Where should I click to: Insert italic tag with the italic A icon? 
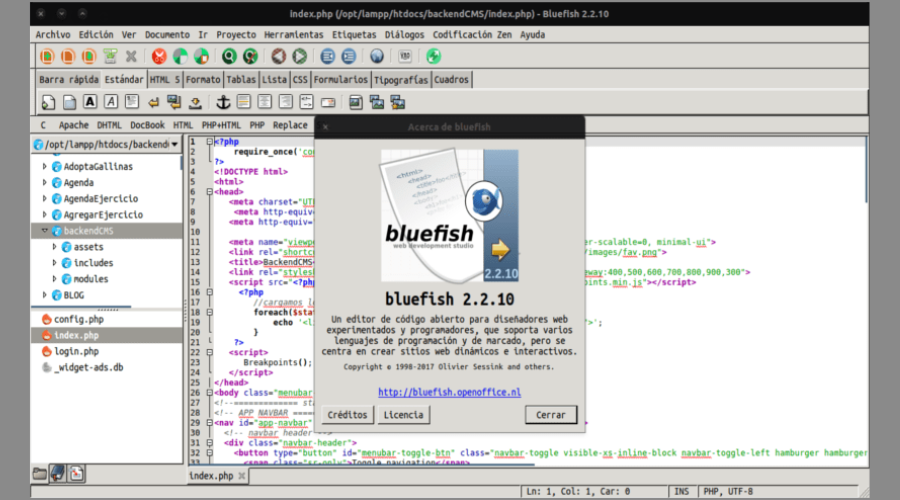click(x=111, y=102)
